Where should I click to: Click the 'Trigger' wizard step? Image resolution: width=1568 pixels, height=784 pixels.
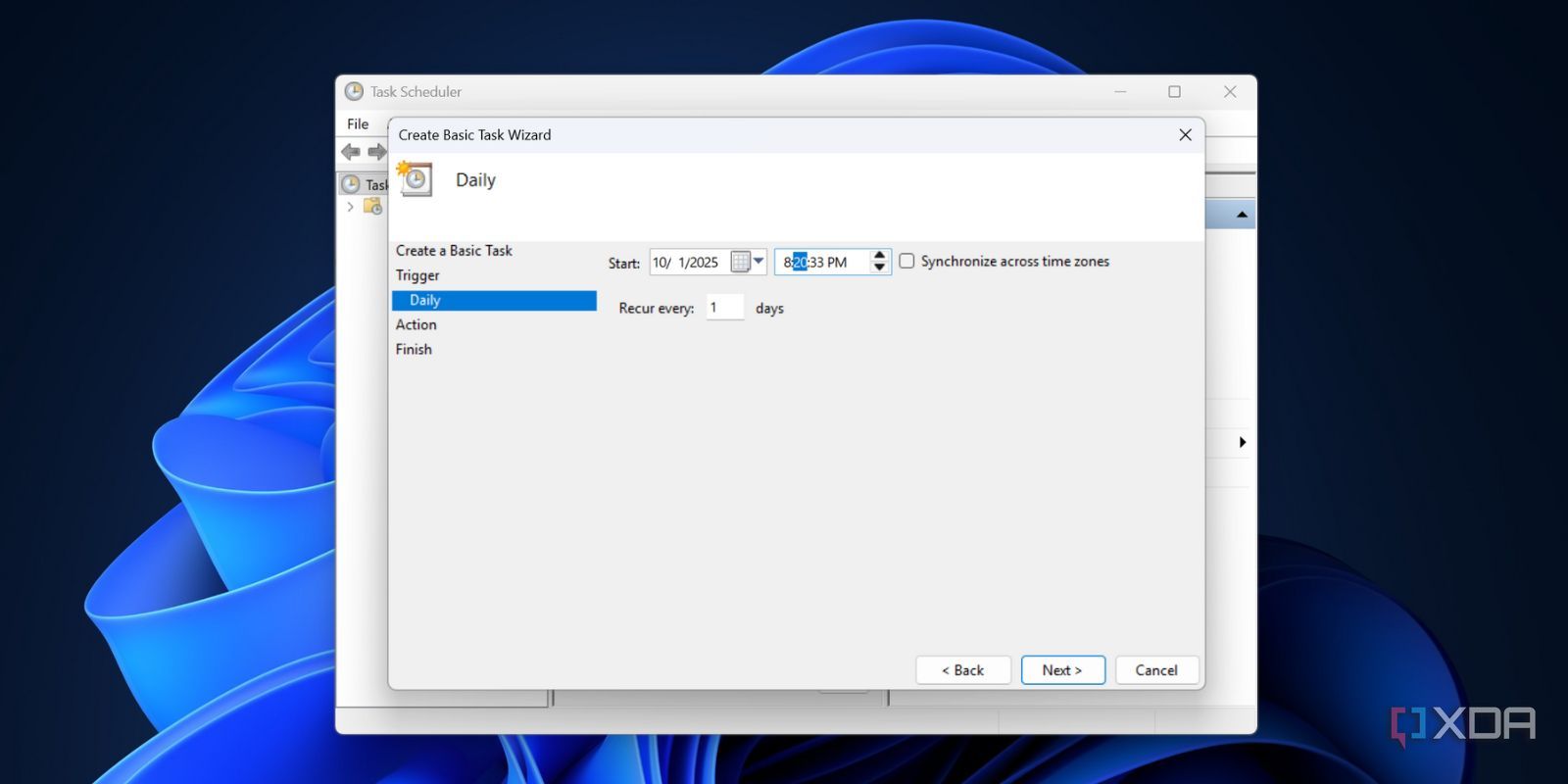point(417,275)
